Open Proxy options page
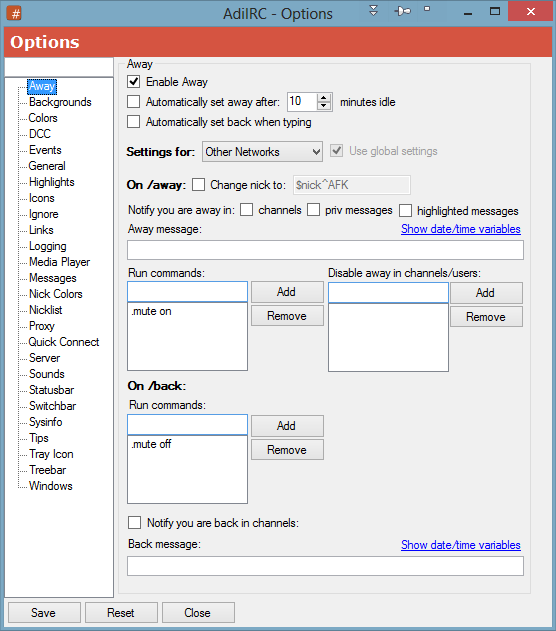The image size is (556, 631). pos(42,326)
